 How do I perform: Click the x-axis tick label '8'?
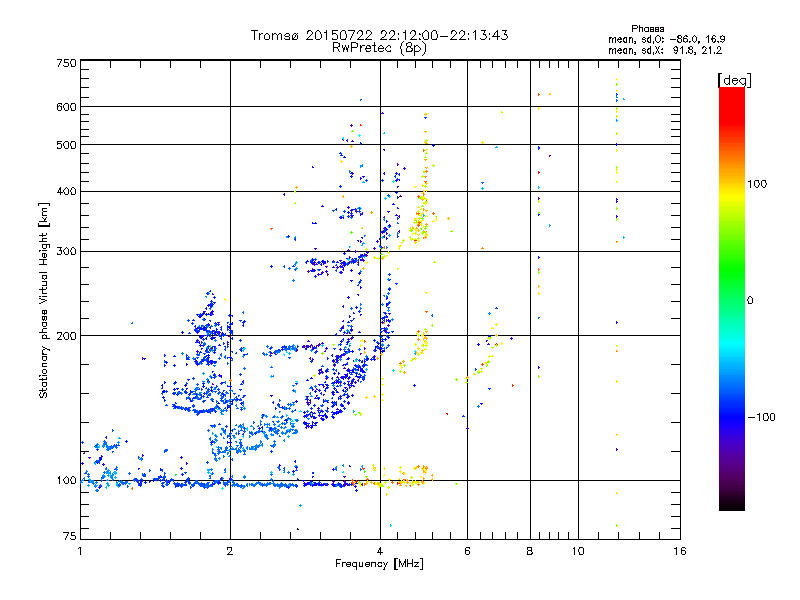pos(530,551)
